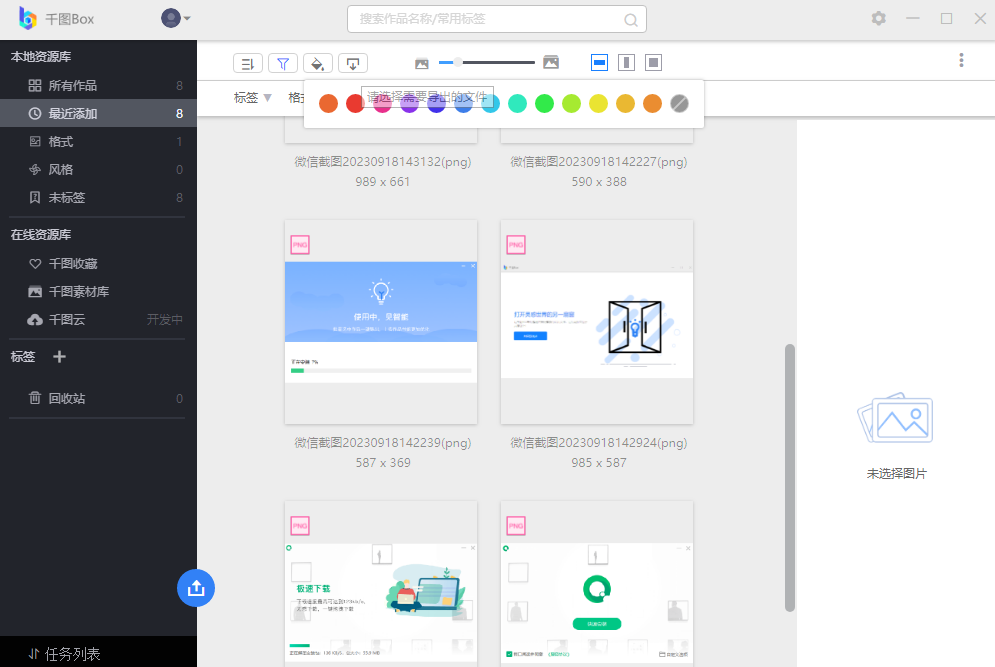The width and height of the screenshot is (995, 667).
Task: Select the gray no-color swatch
Action: 679,103
